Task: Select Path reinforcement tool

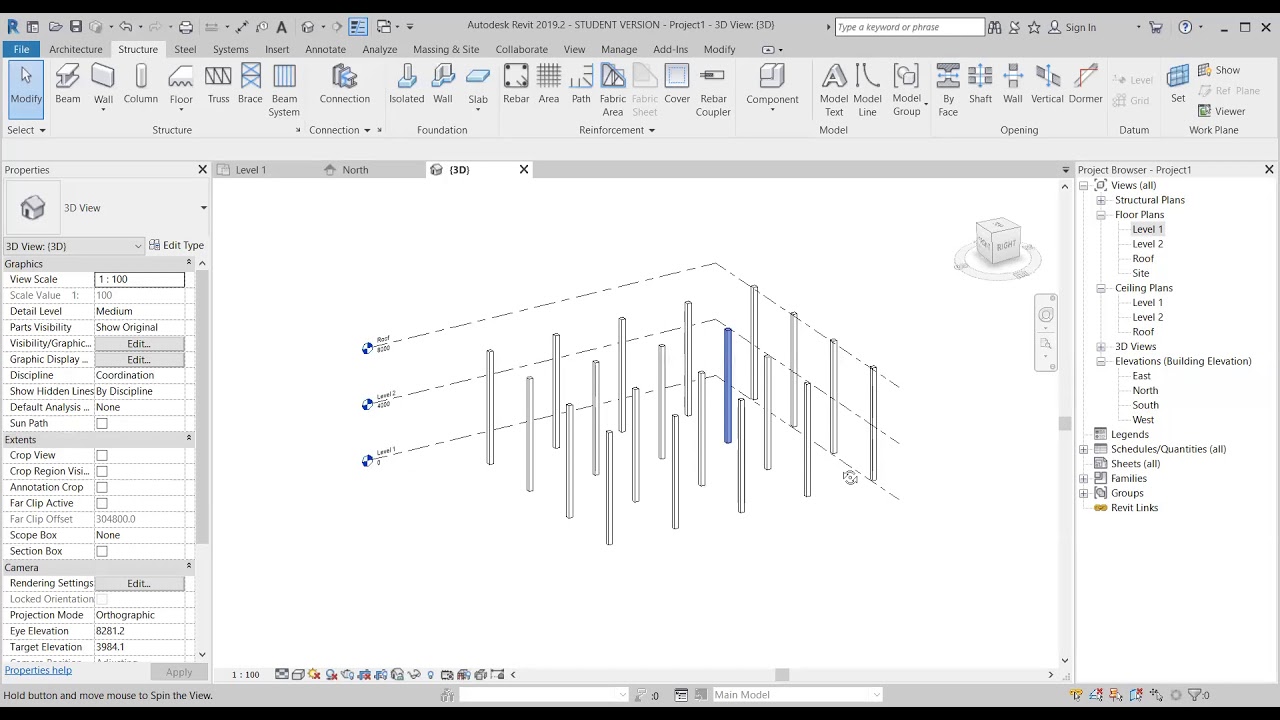Action: 581,85
